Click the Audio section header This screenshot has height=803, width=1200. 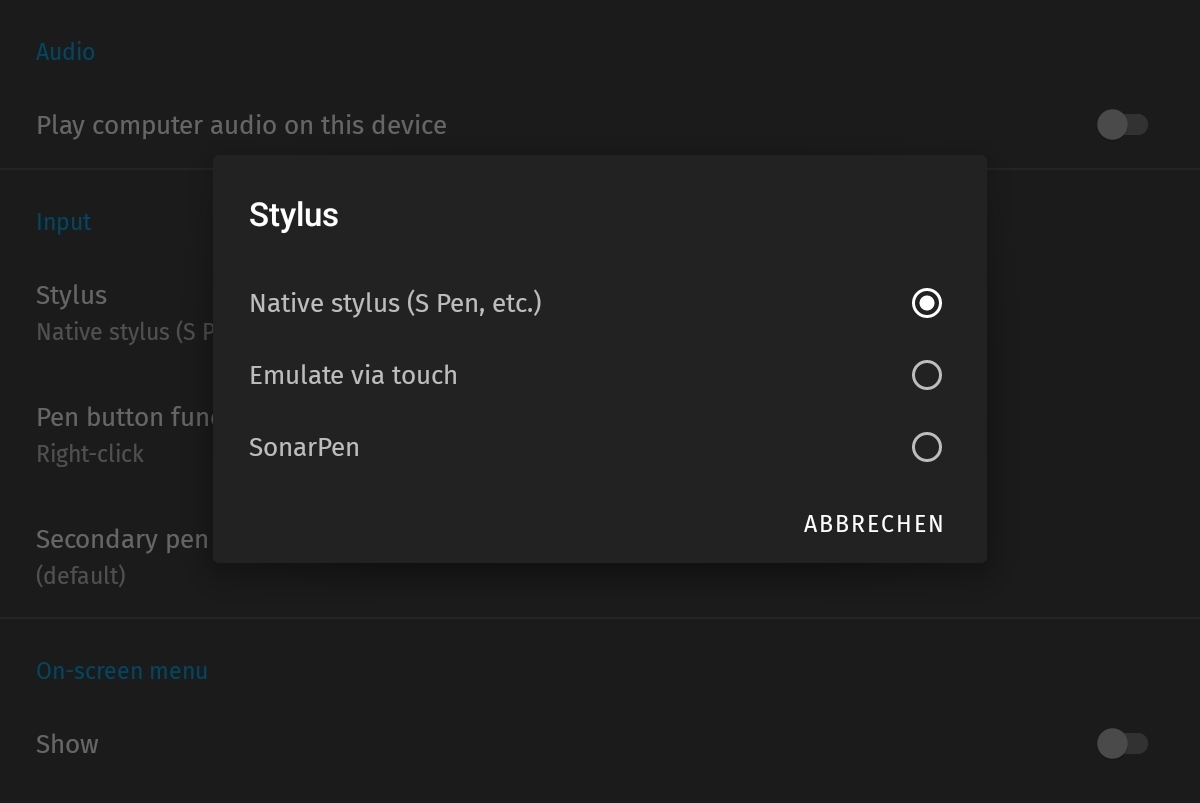65,51
